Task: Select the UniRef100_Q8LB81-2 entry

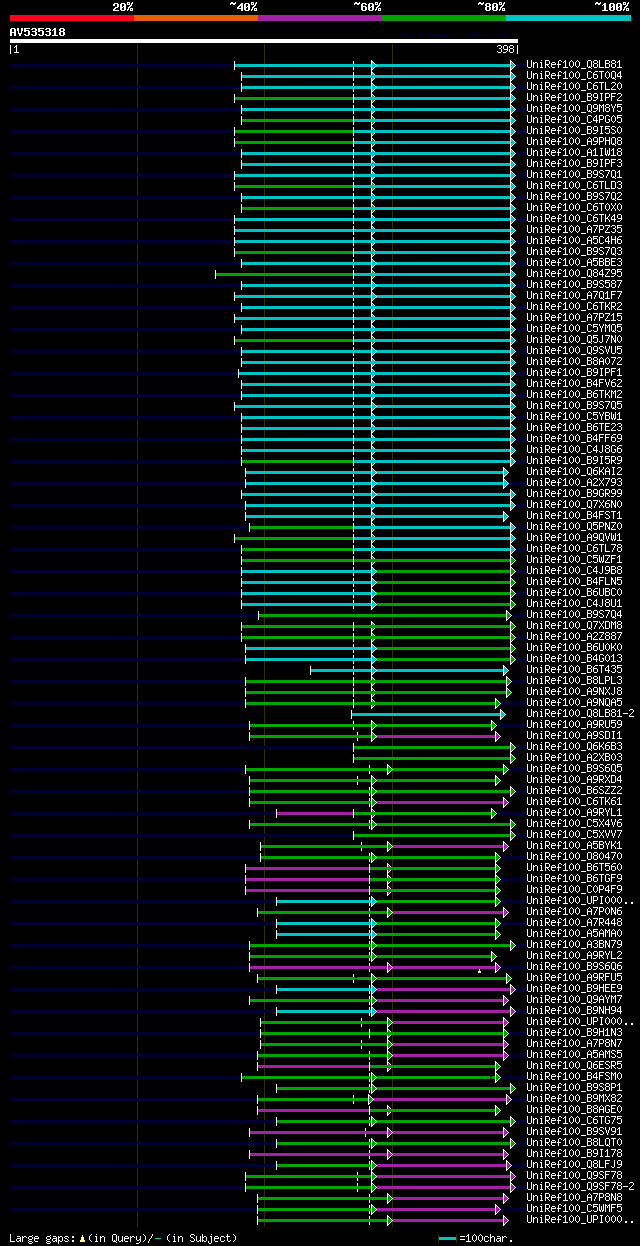Action: point(580,713)
